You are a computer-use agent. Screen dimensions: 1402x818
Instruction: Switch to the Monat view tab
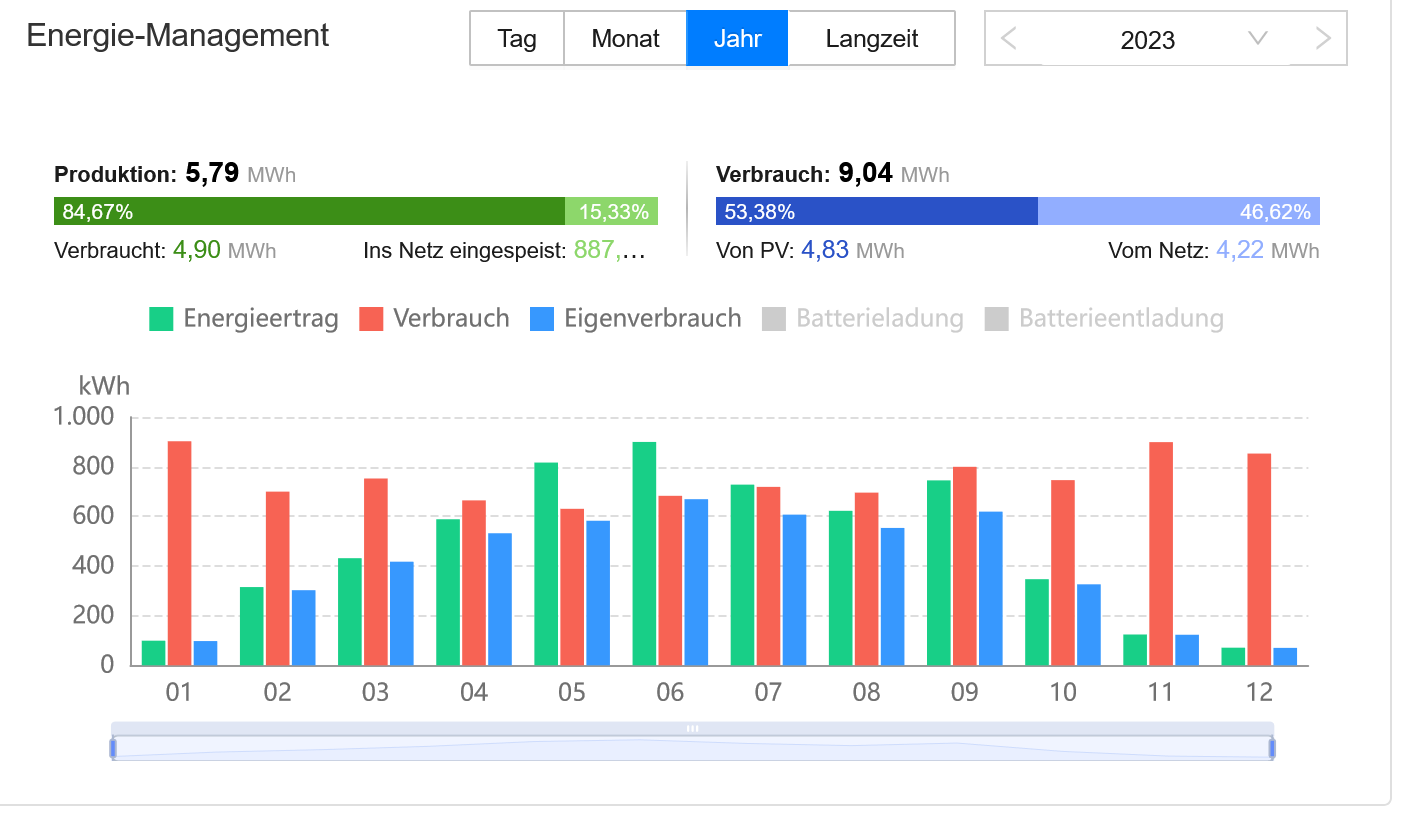tap(625, 39)
